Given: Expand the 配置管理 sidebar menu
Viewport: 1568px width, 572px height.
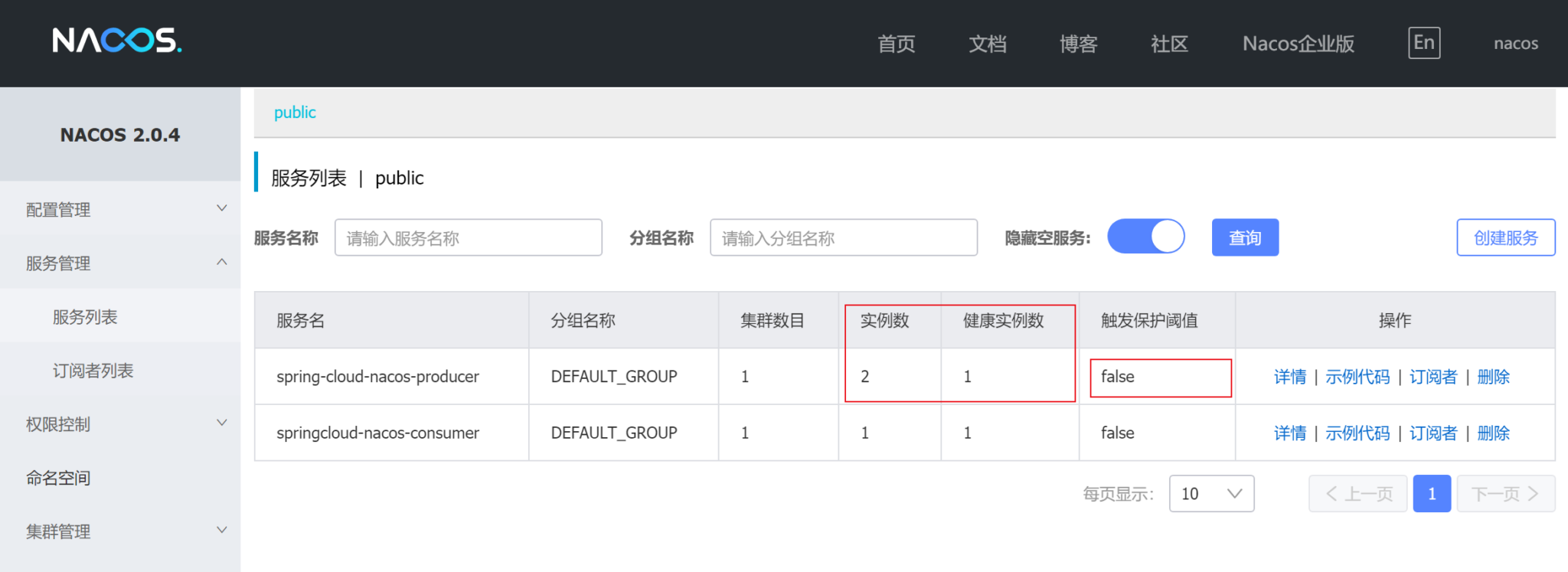Looking at the screenshot, I should click(x=120, y=209).
